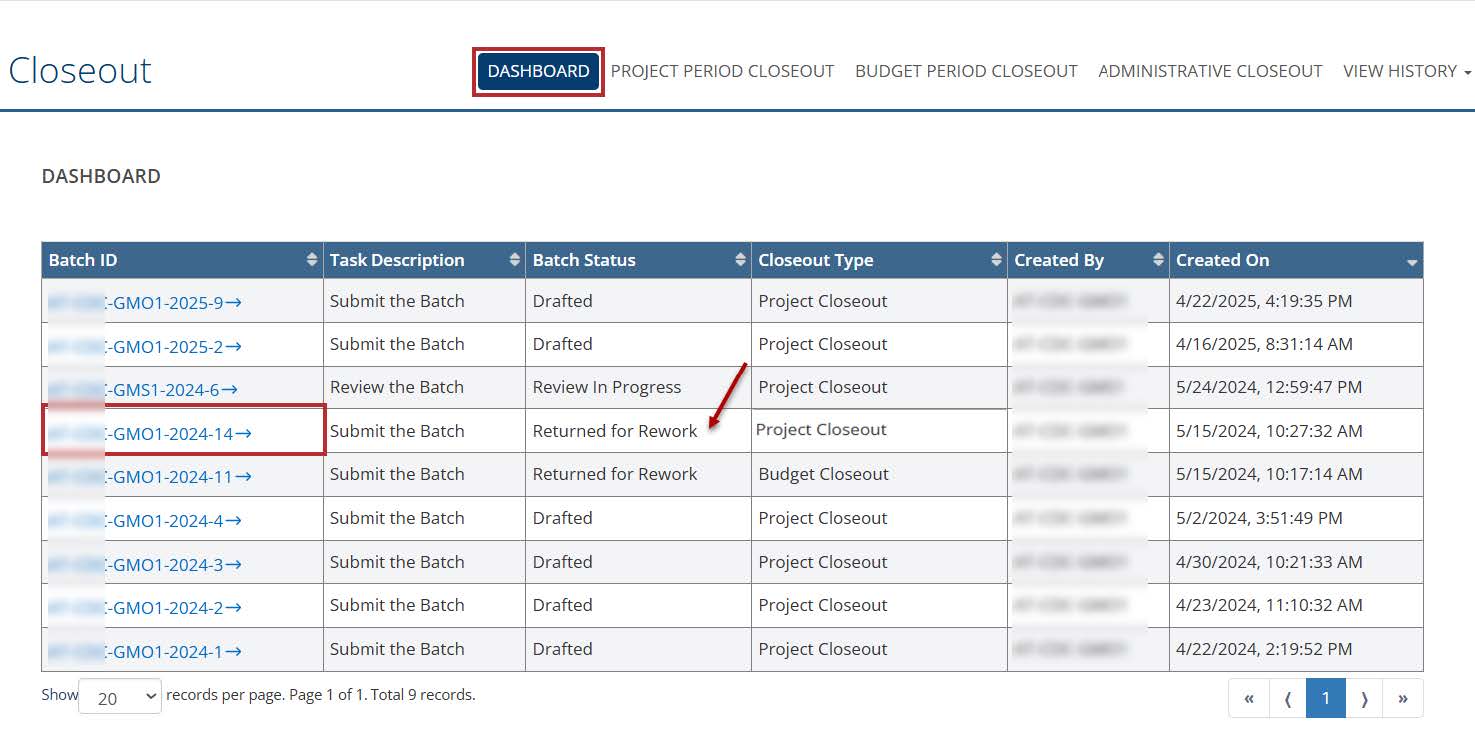Select page 1 in pagination
The height and width of the screenshot is (749, 1475).
pos(1326,698)
